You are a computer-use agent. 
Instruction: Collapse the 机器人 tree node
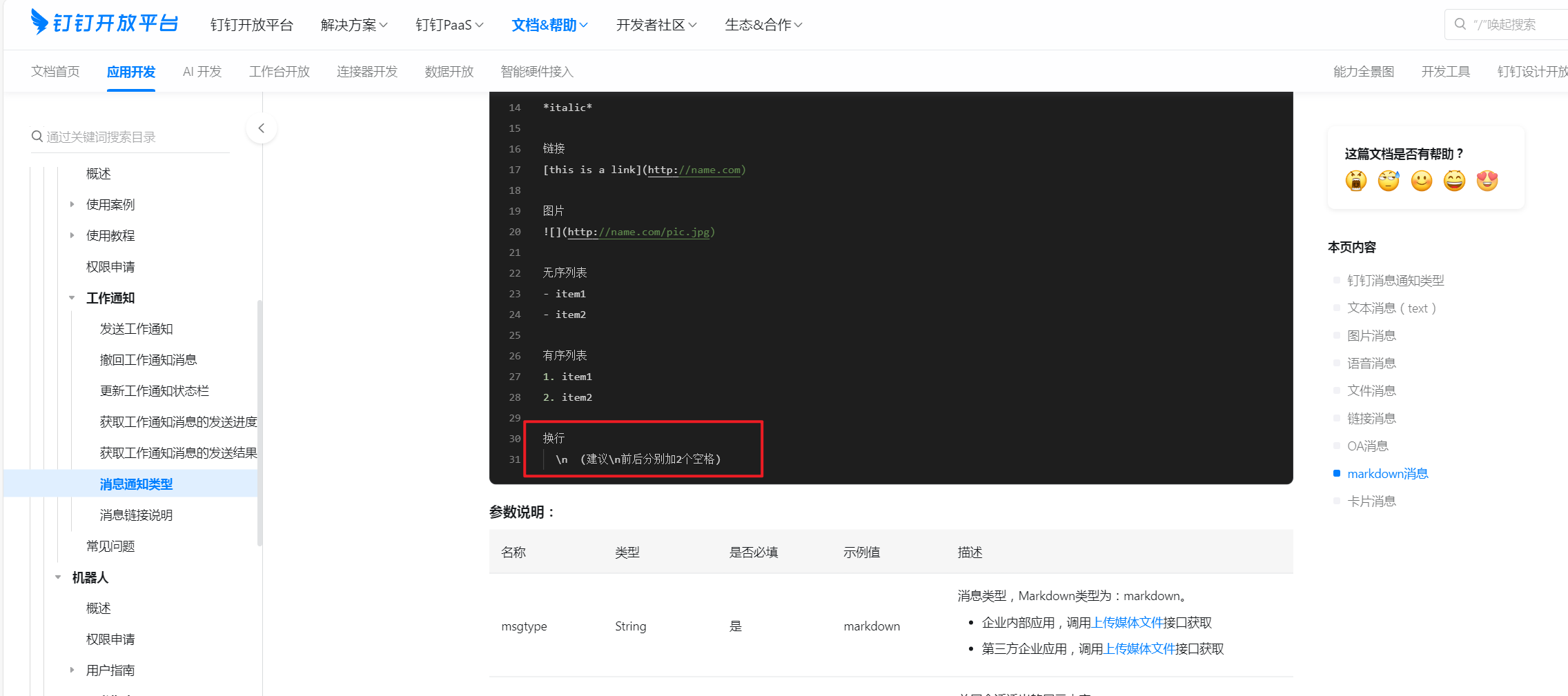(x=58, y=577)
